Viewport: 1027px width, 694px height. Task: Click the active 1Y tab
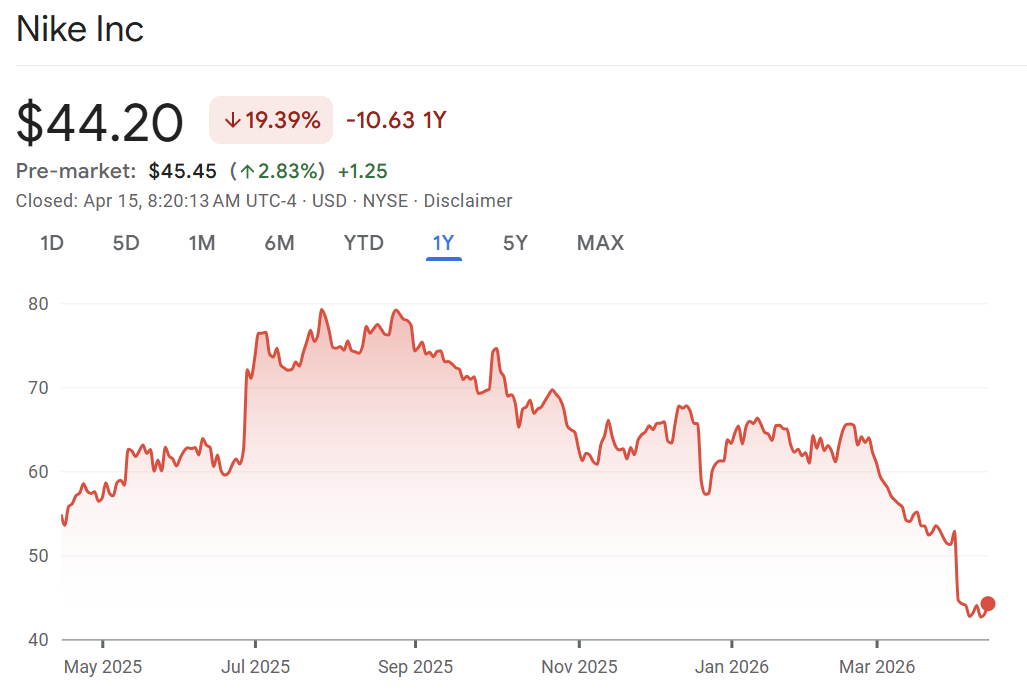444,243
